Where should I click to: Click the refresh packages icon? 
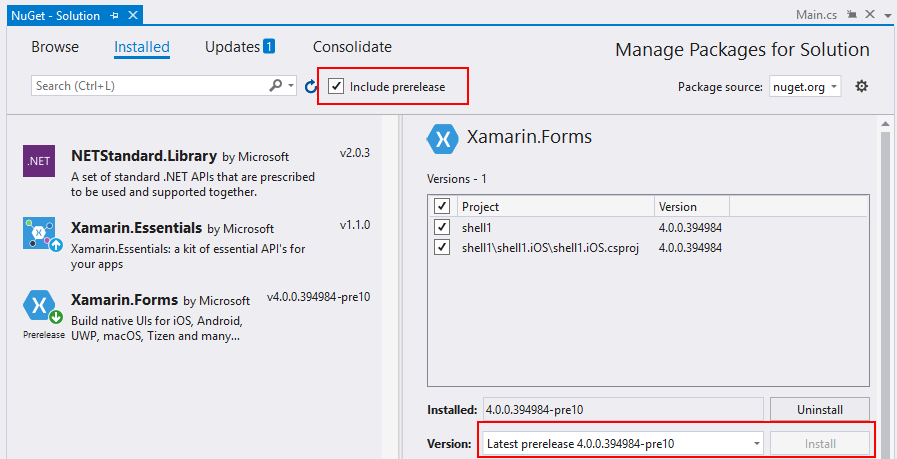(x=311, y=87)
